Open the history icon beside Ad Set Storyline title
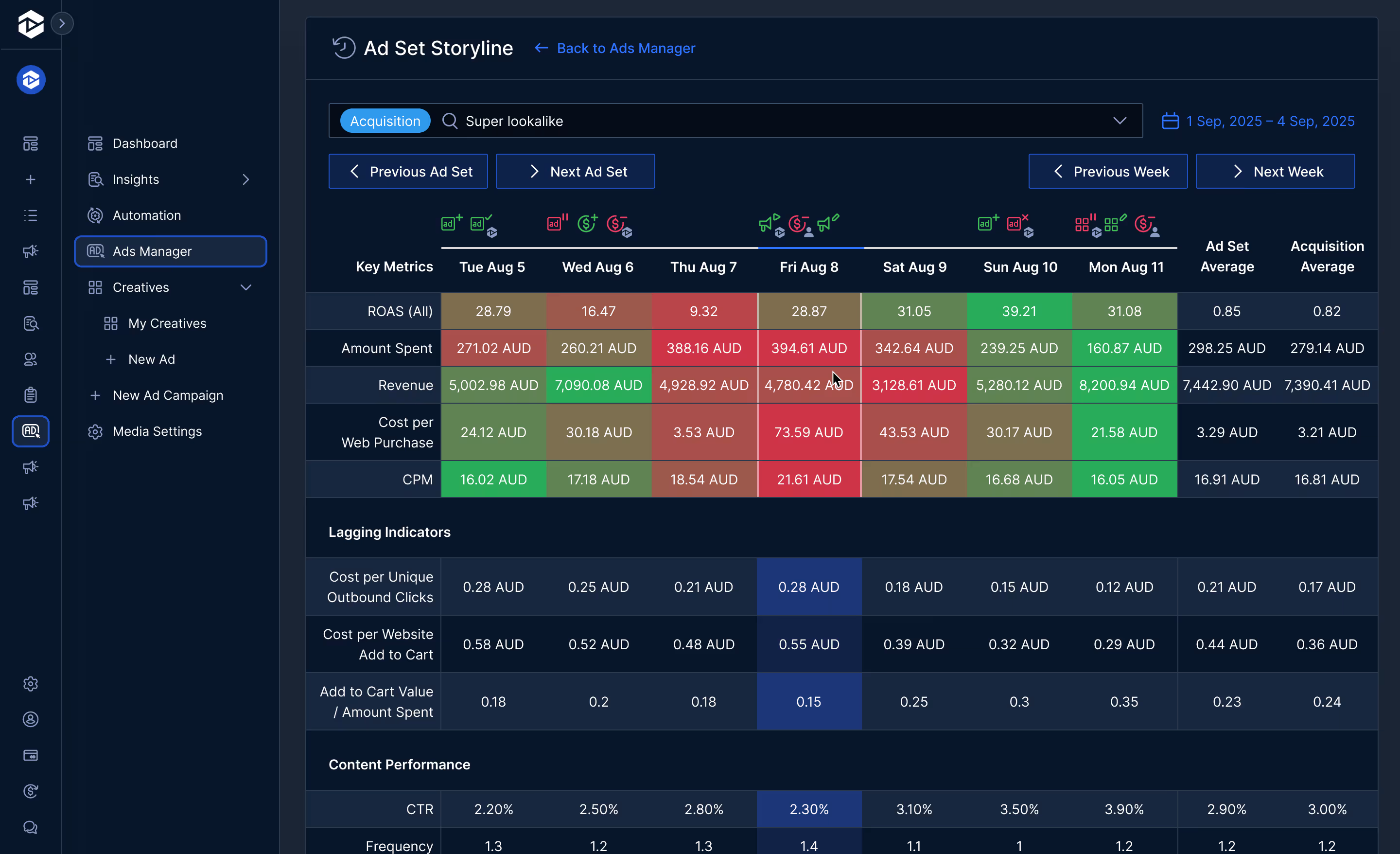 [343, 48]
